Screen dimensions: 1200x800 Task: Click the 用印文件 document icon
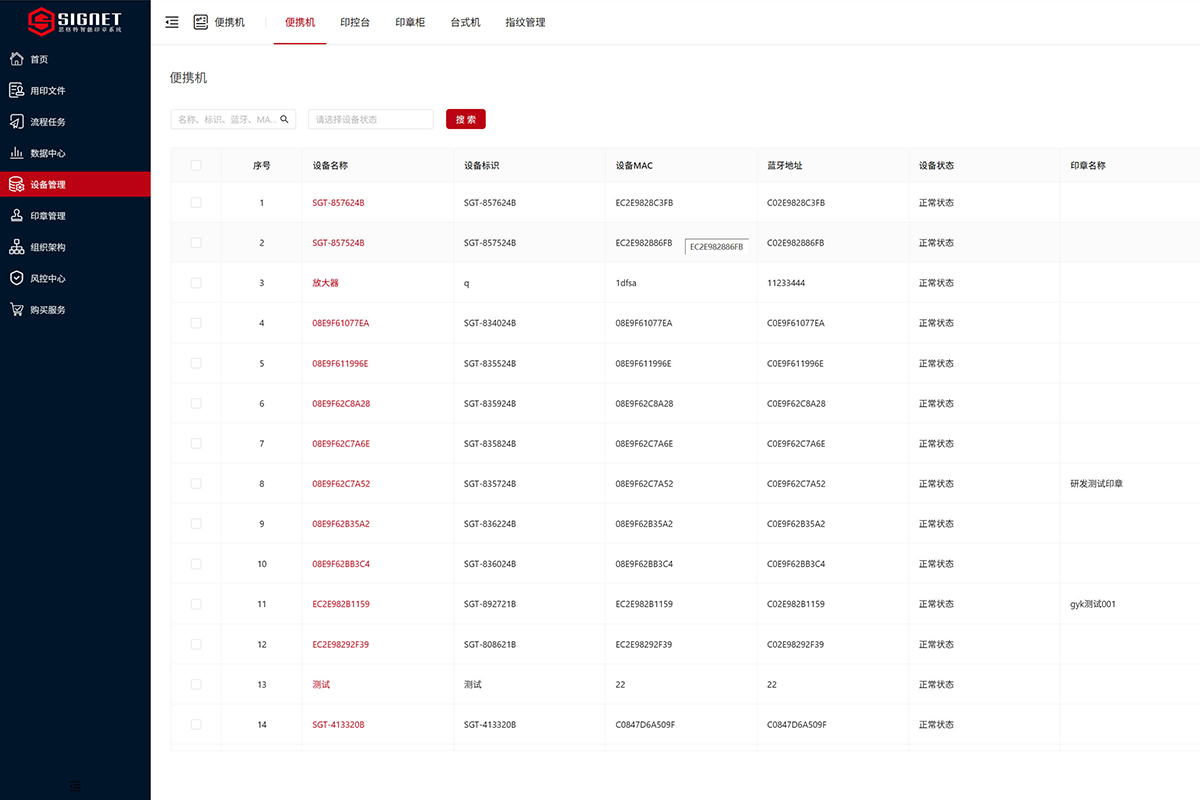pyautogui.click(x=16, y=90)
